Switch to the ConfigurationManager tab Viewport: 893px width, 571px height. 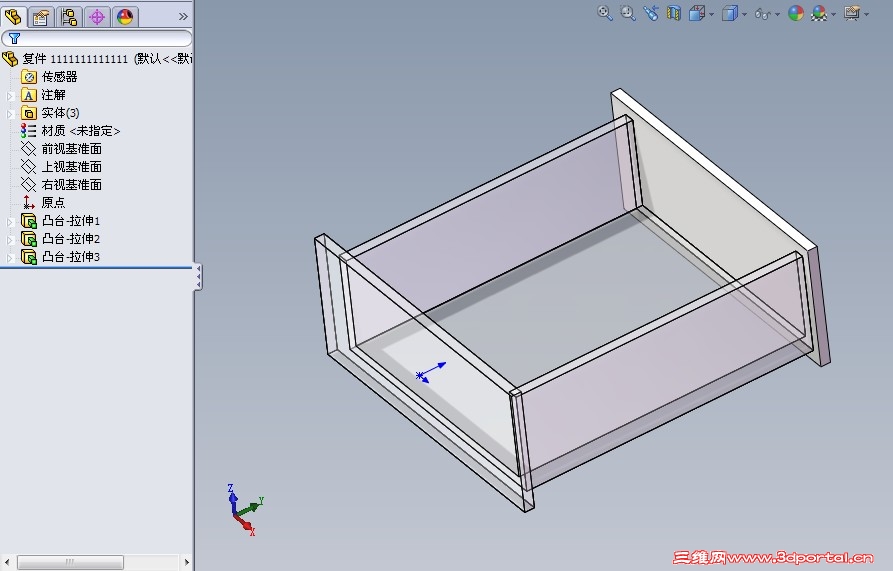tap(69, 17)
